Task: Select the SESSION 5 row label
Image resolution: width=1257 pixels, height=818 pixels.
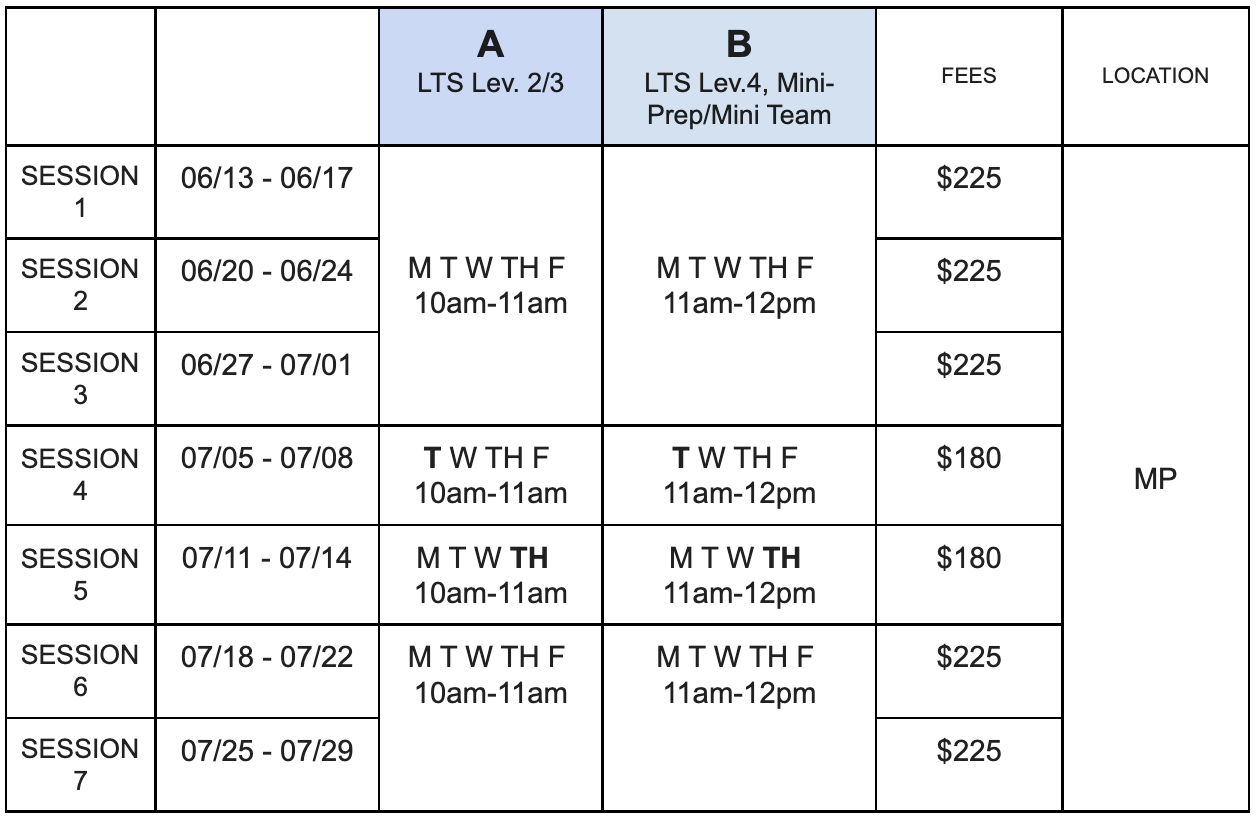Action: tap(80, 574)
